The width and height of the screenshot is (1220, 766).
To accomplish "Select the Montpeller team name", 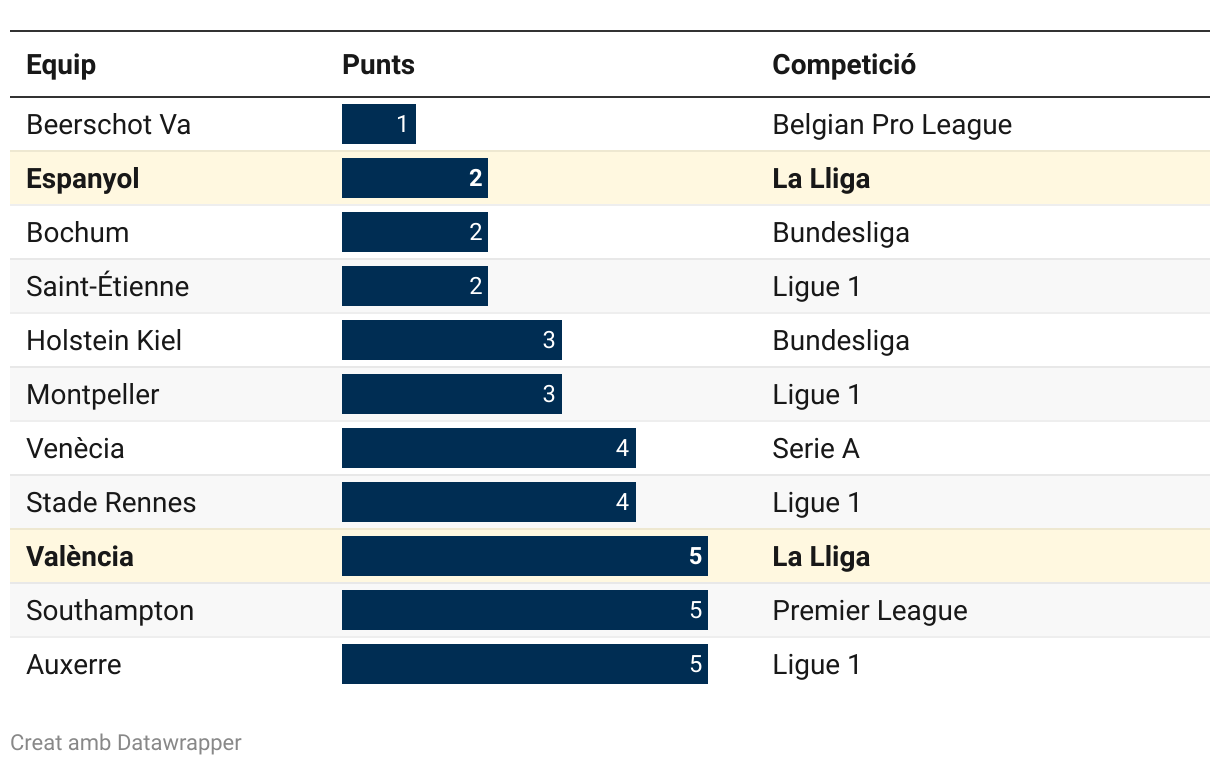I will tap(92, 395).
